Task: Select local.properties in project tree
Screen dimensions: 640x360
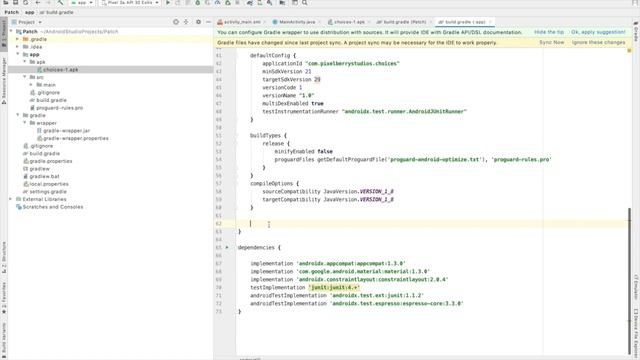Action: point(49,184)
